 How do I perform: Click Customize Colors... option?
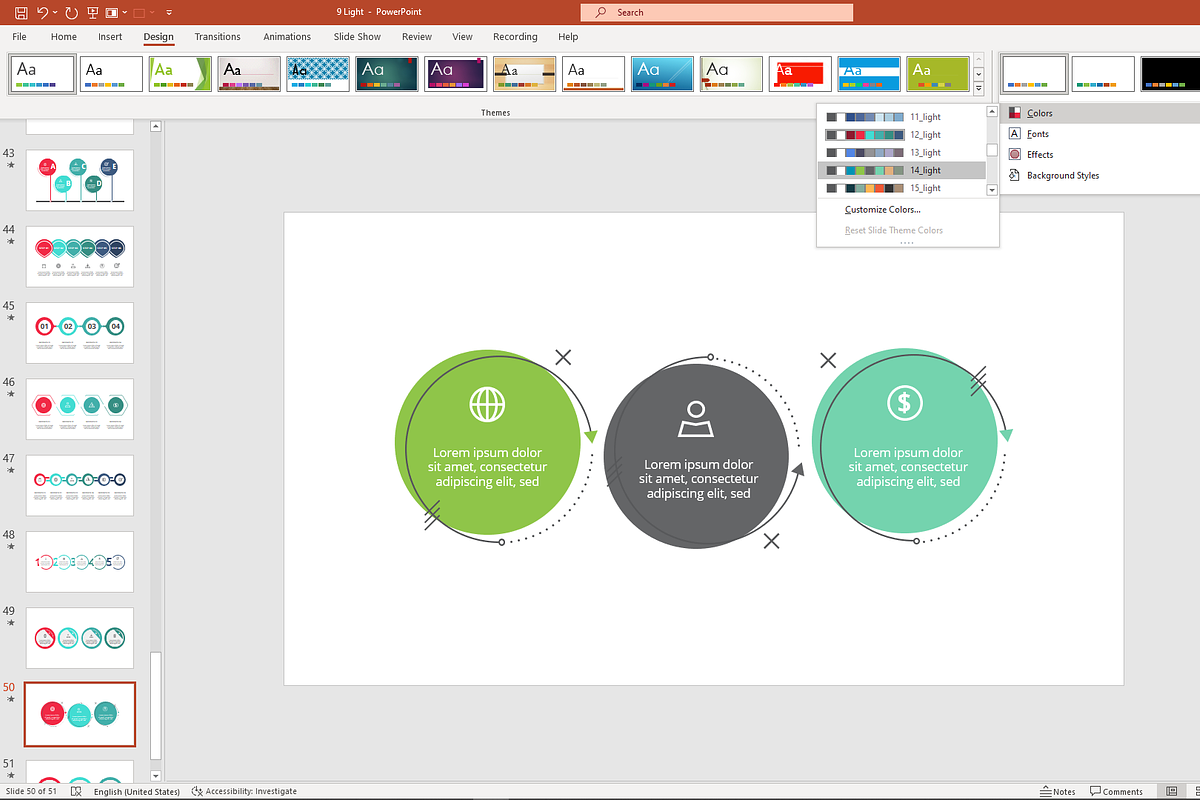(x=883, y=210)
